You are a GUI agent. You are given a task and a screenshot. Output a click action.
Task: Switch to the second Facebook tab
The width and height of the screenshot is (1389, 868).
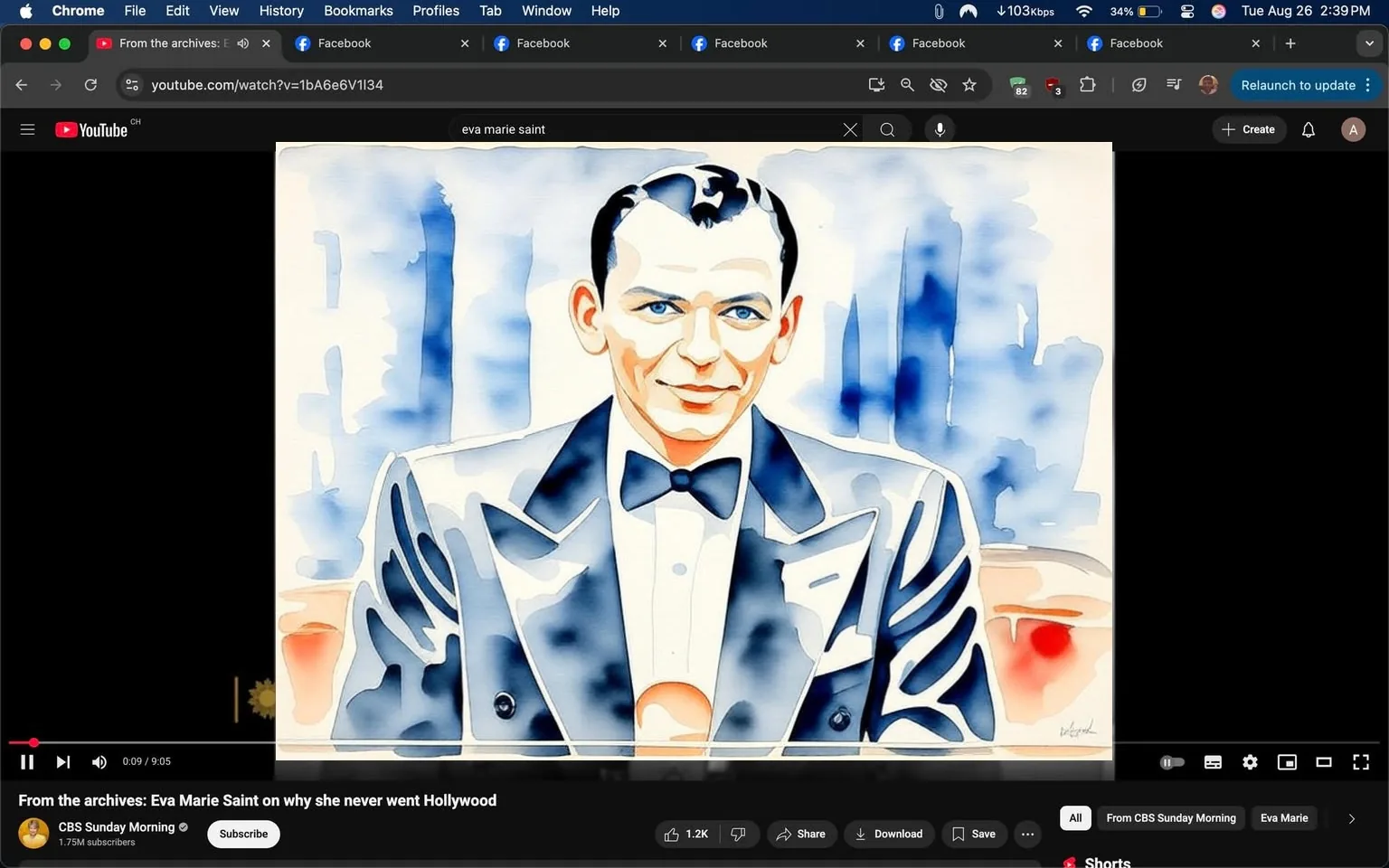543,42
